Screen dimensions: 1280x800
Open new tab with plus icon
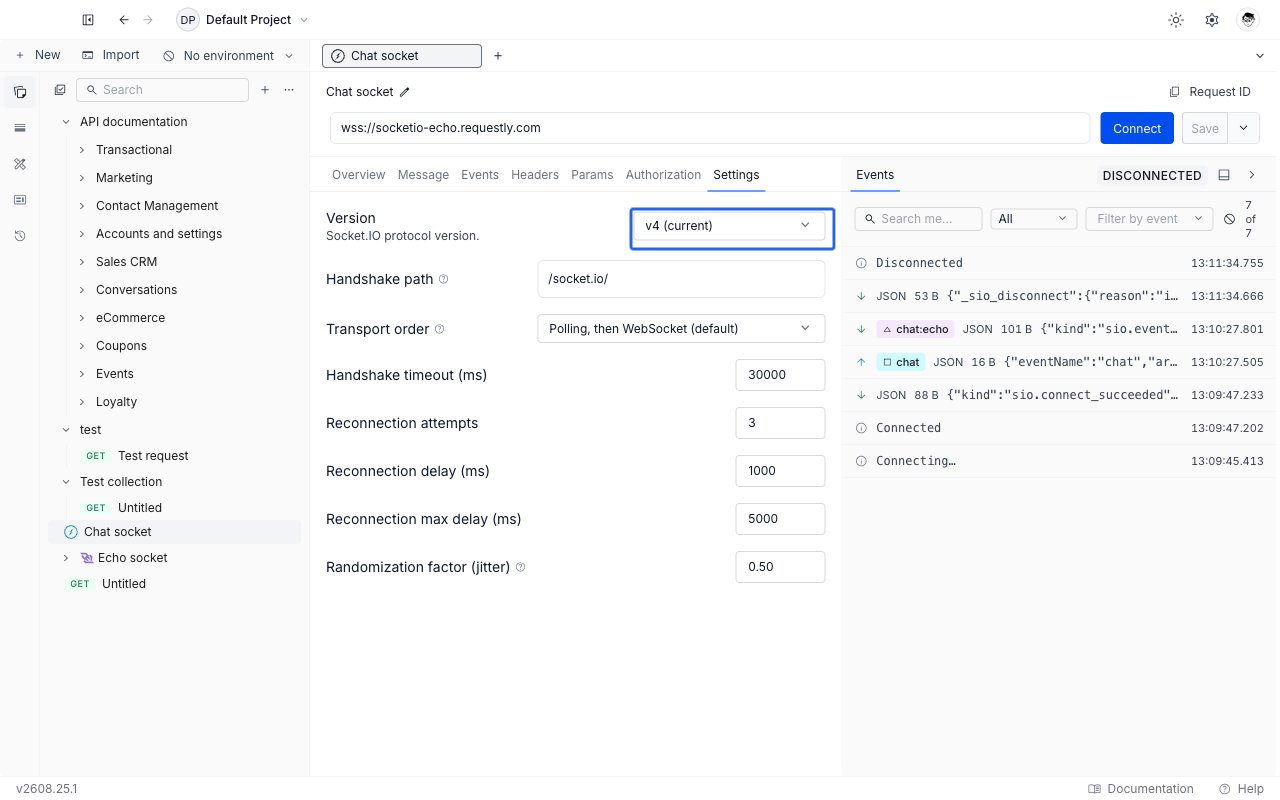pyautogui.click(x=498, y=56)
